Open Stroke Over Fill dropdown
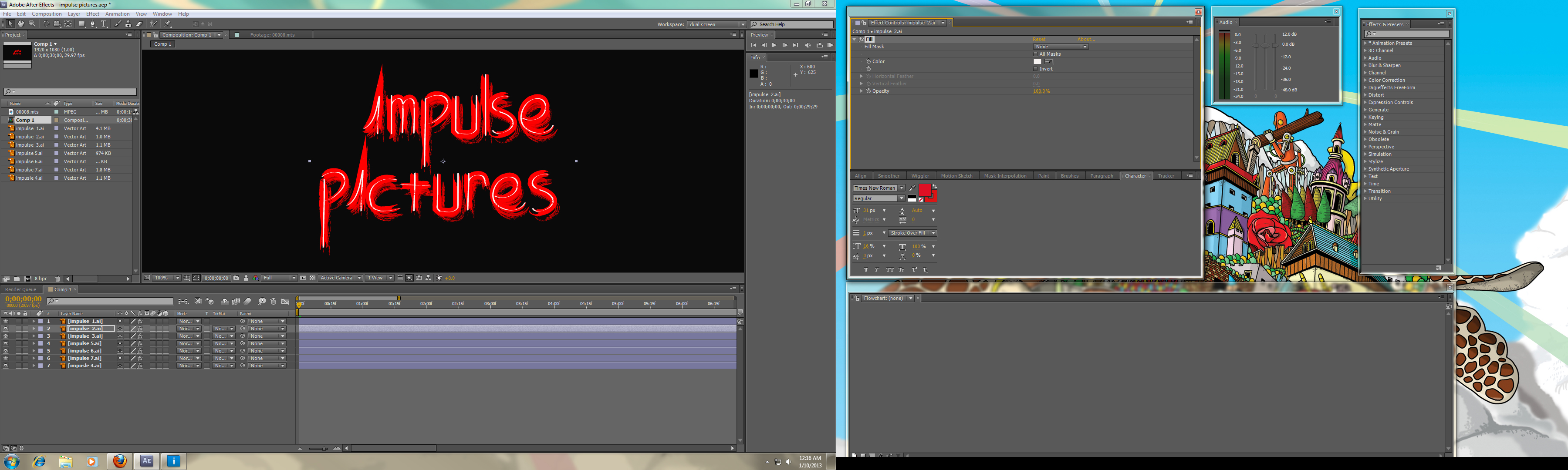1568x470 pixels. click(912, 233)
